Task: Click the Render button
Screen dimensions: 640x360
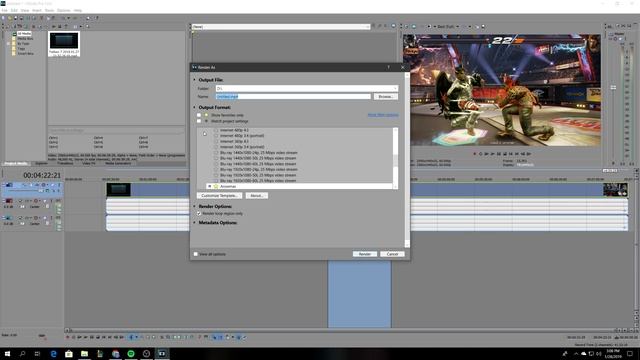Action: click(x=364, y=254)
